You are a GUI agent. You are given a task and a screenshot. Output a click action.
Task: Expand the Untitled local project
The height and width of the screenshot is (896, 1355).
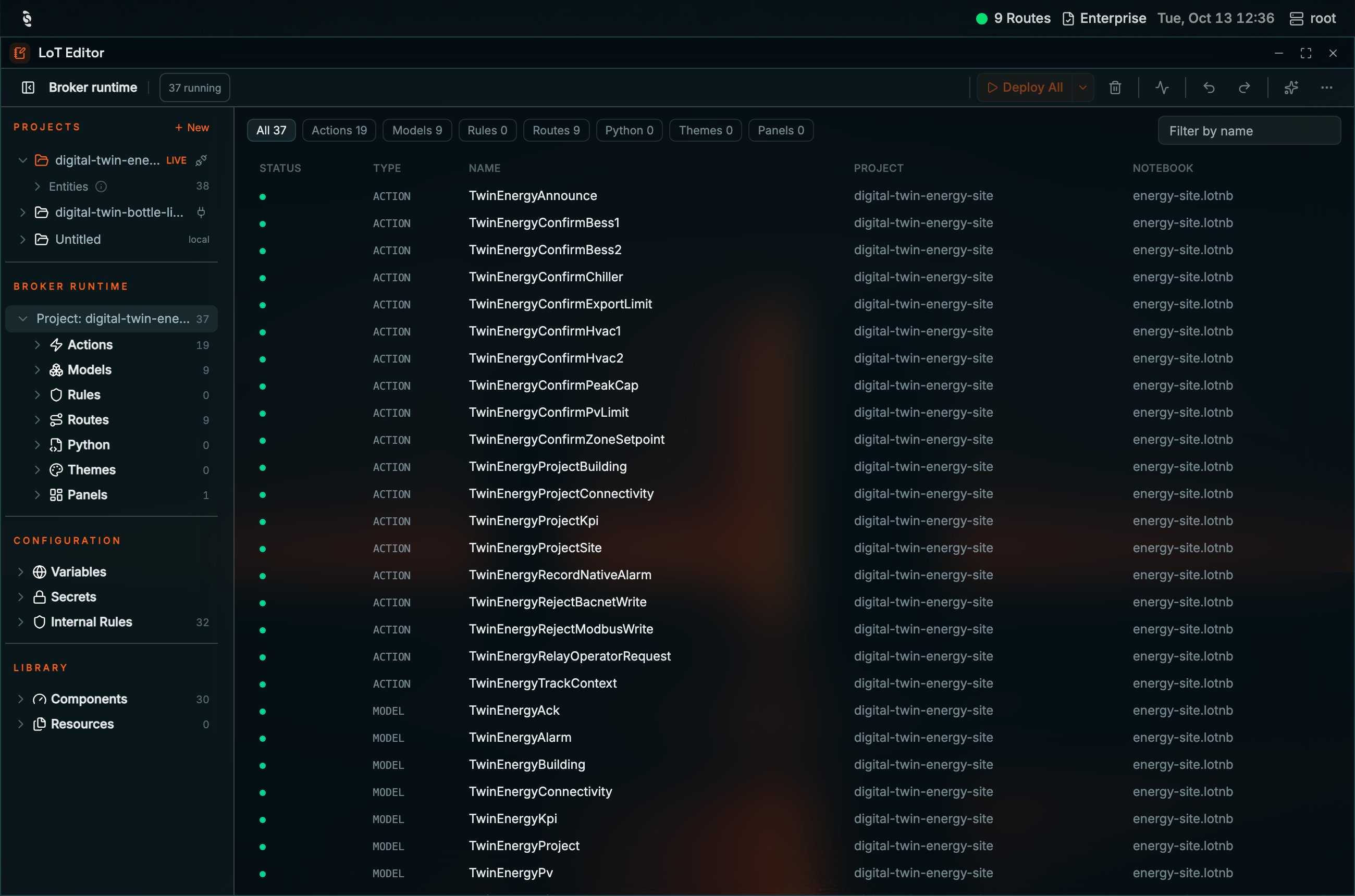(23, 240)
